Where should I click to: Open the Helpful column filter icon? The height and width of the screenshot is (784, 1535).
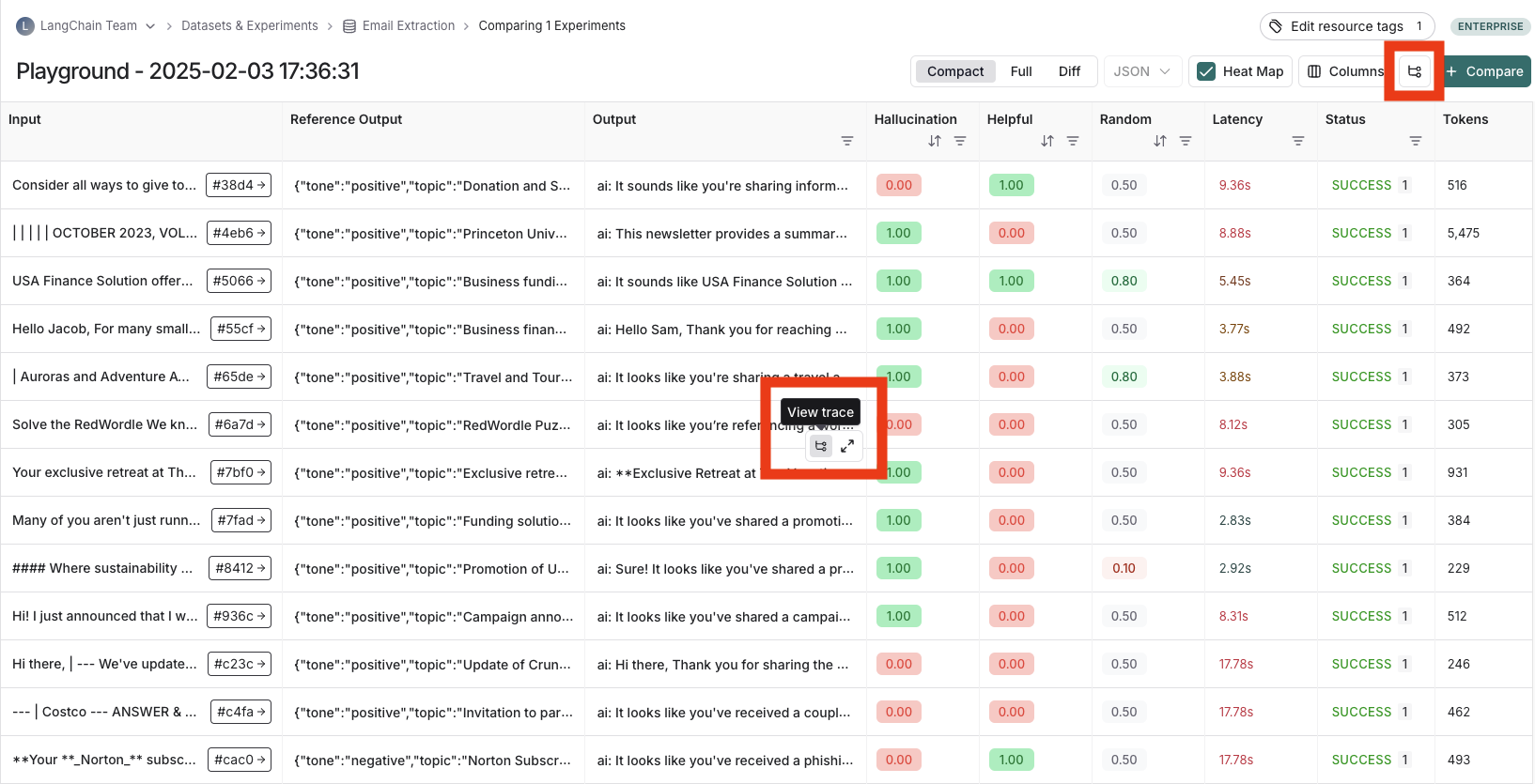(x=1073, y=141)
